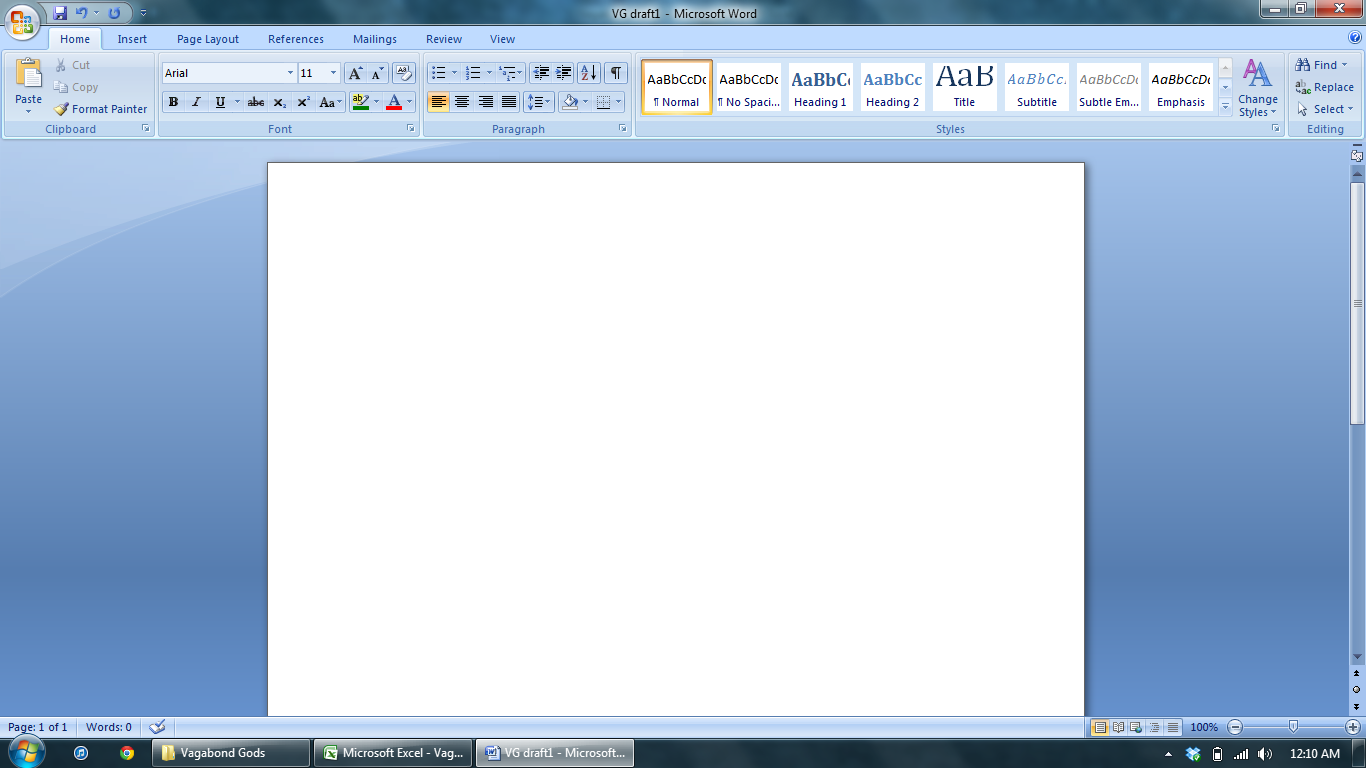Clear formatting with eraser icon
Screen dimensions: 1366x768
click(404, 73)
